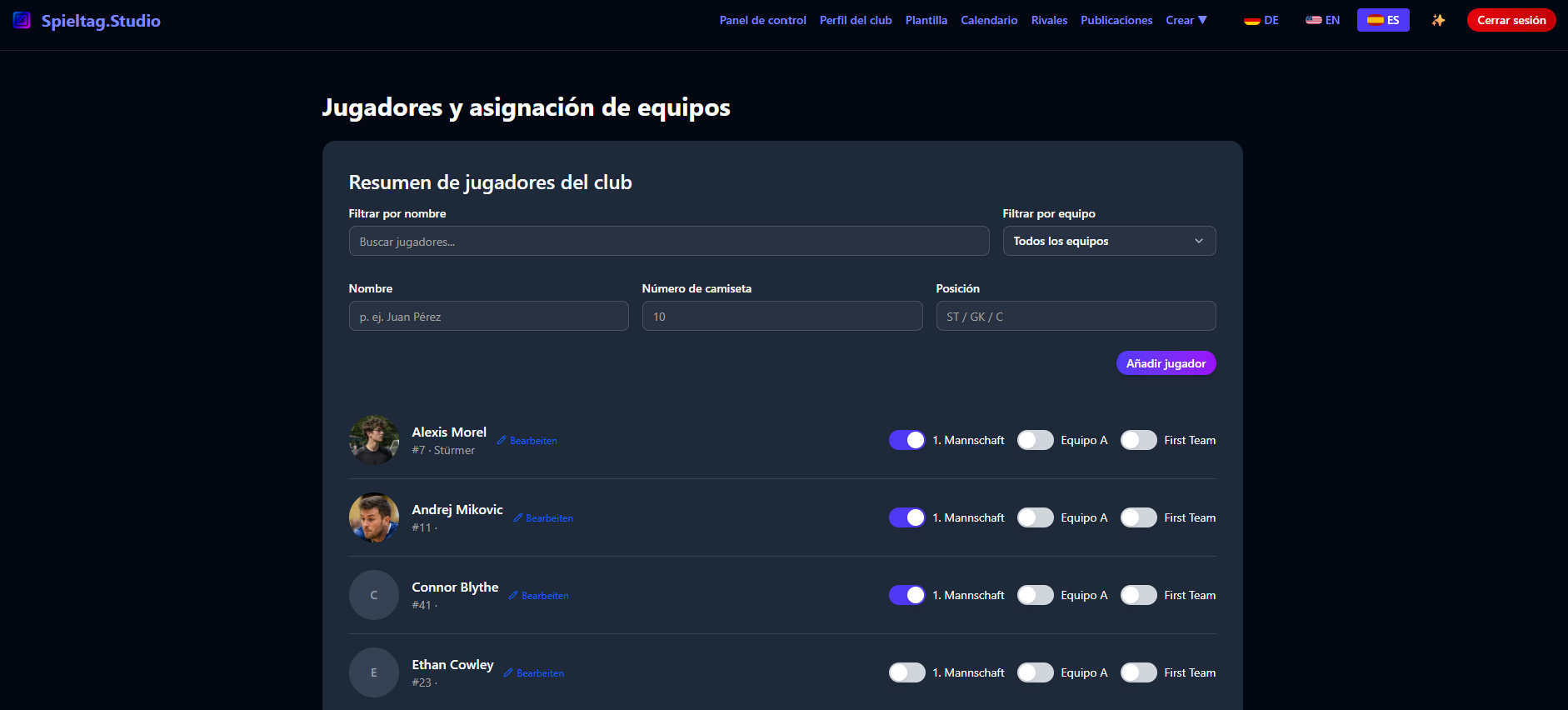1568x710 pixels.
Task: Click Alexis Morel's profile photo
Action: click(374, 440)
